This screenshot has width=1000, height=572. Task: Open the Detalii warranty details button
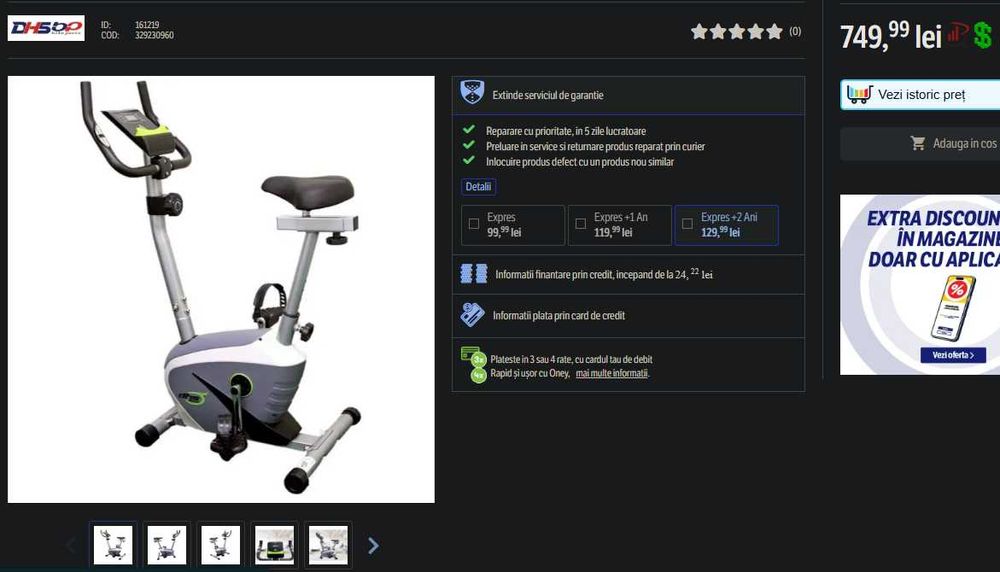click(478, 186)
